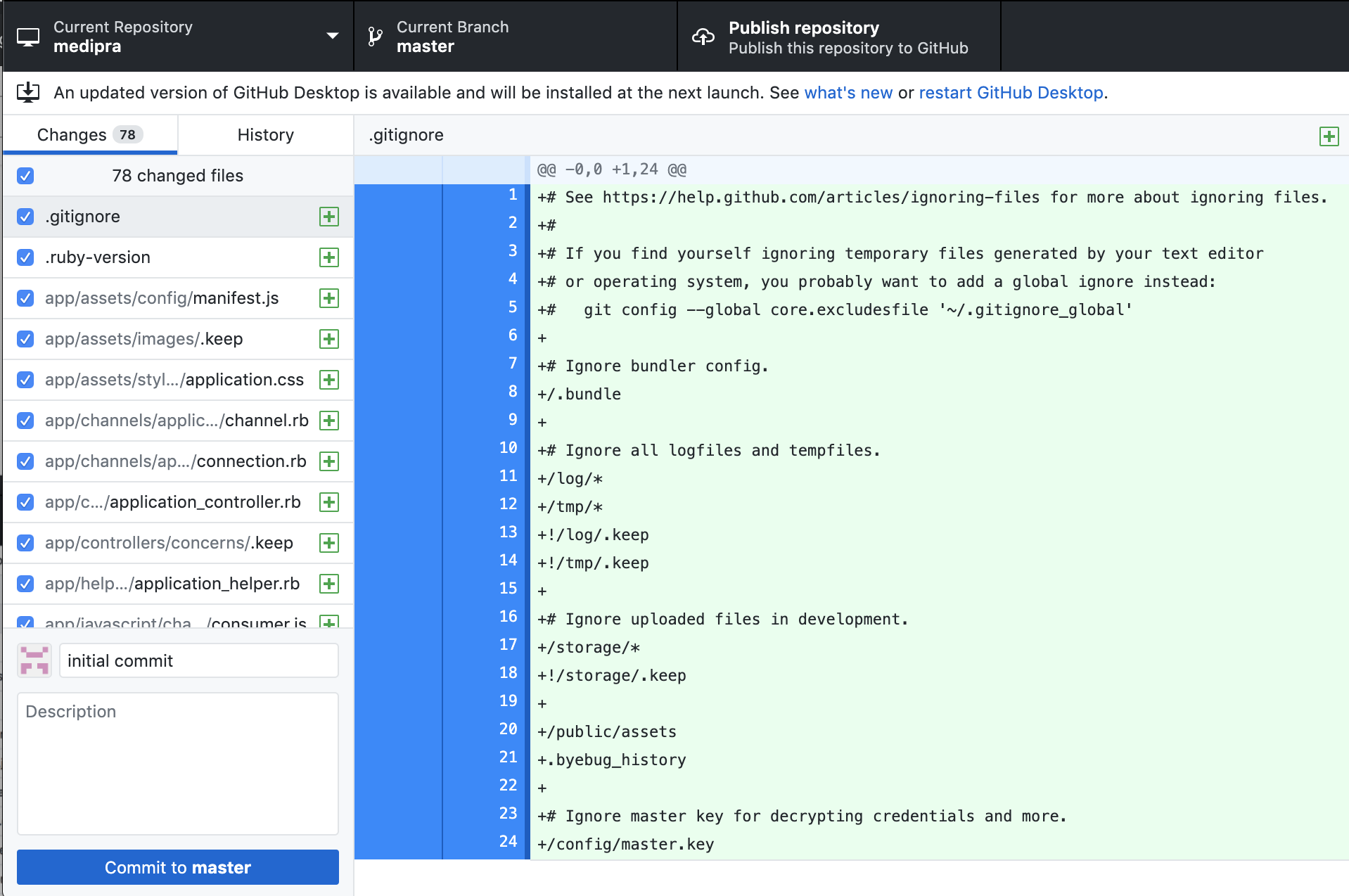Open the Current Repository medipra dropdown

(x=178, y=37)
